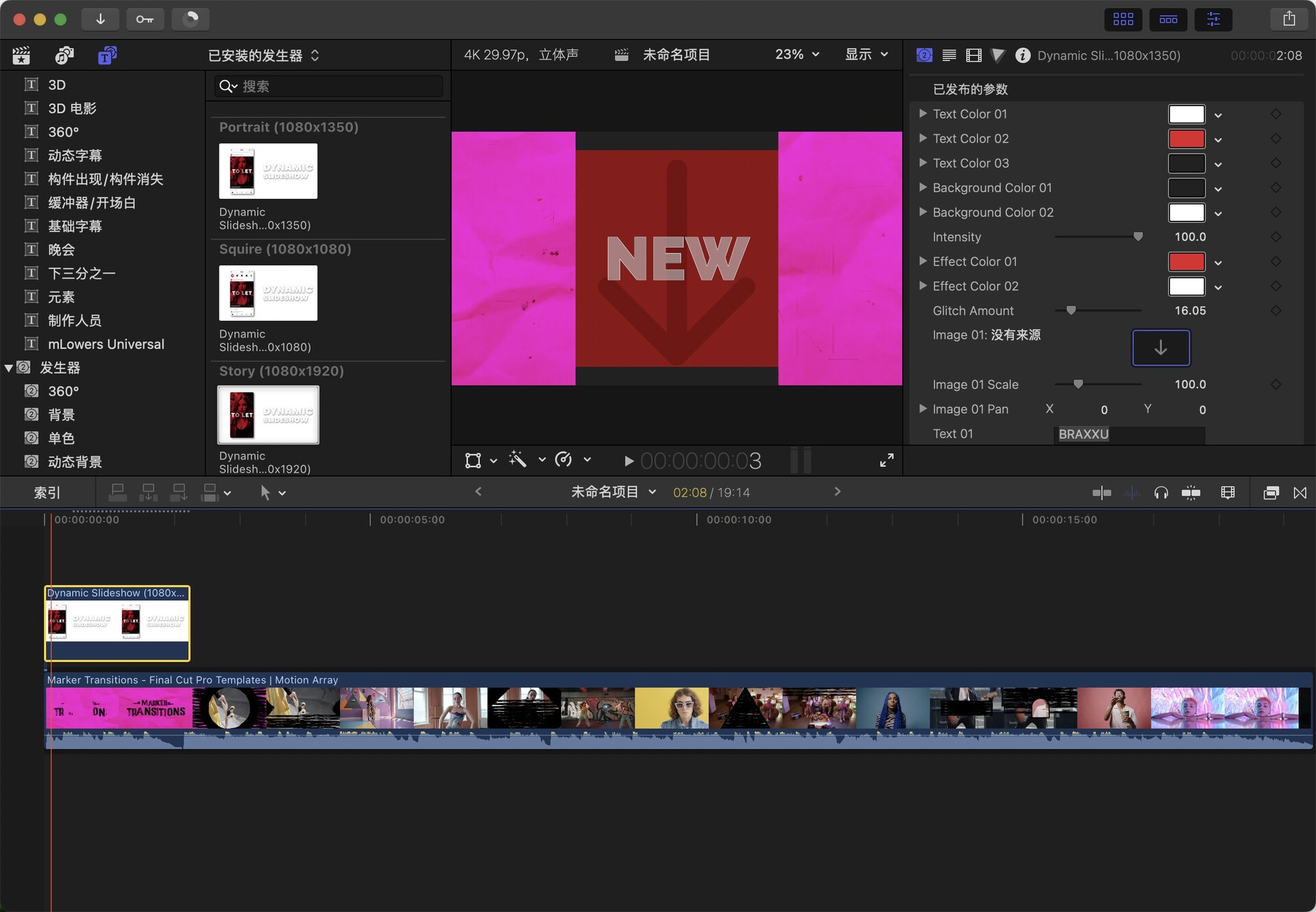This screenshot has height=912, width=1316.
Task: Click the Text 01 BRAXXU field
Action: [x=1129, y=434]
